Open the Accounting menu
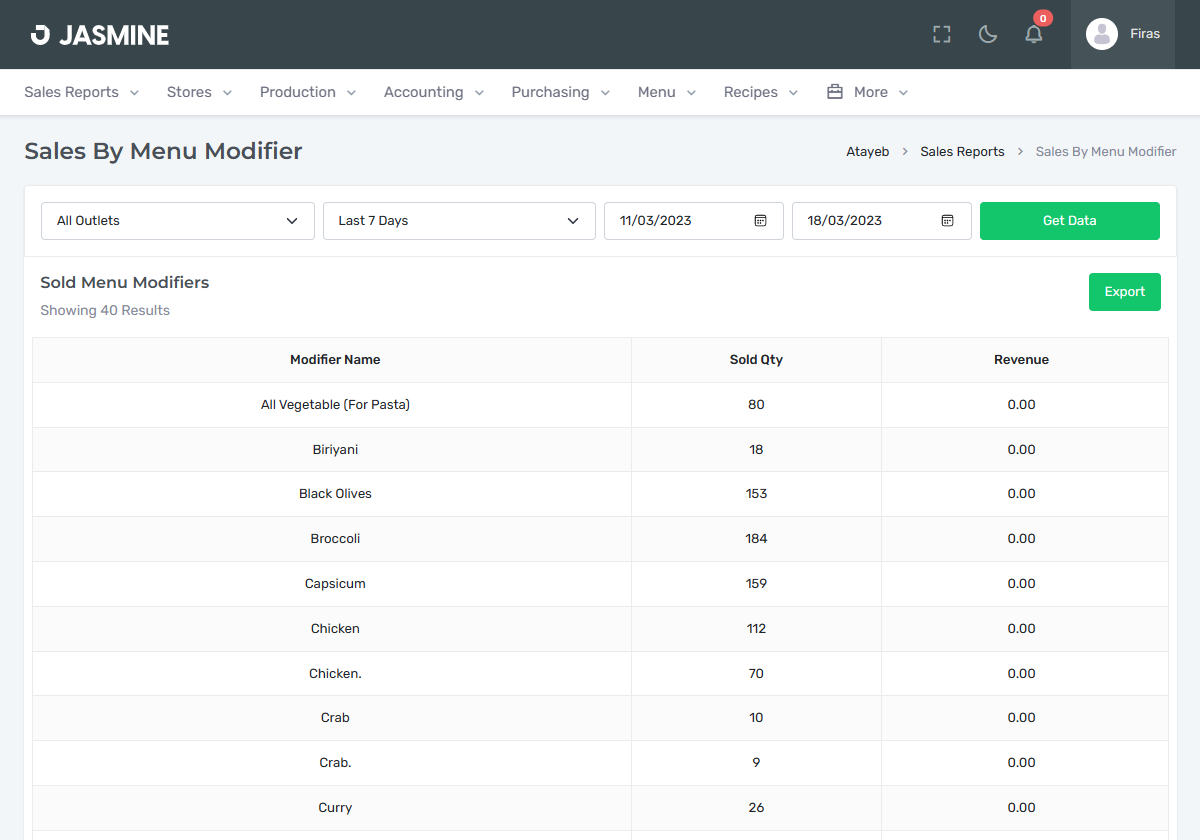Screen dimensions: 1200x840 coord(434,92)
